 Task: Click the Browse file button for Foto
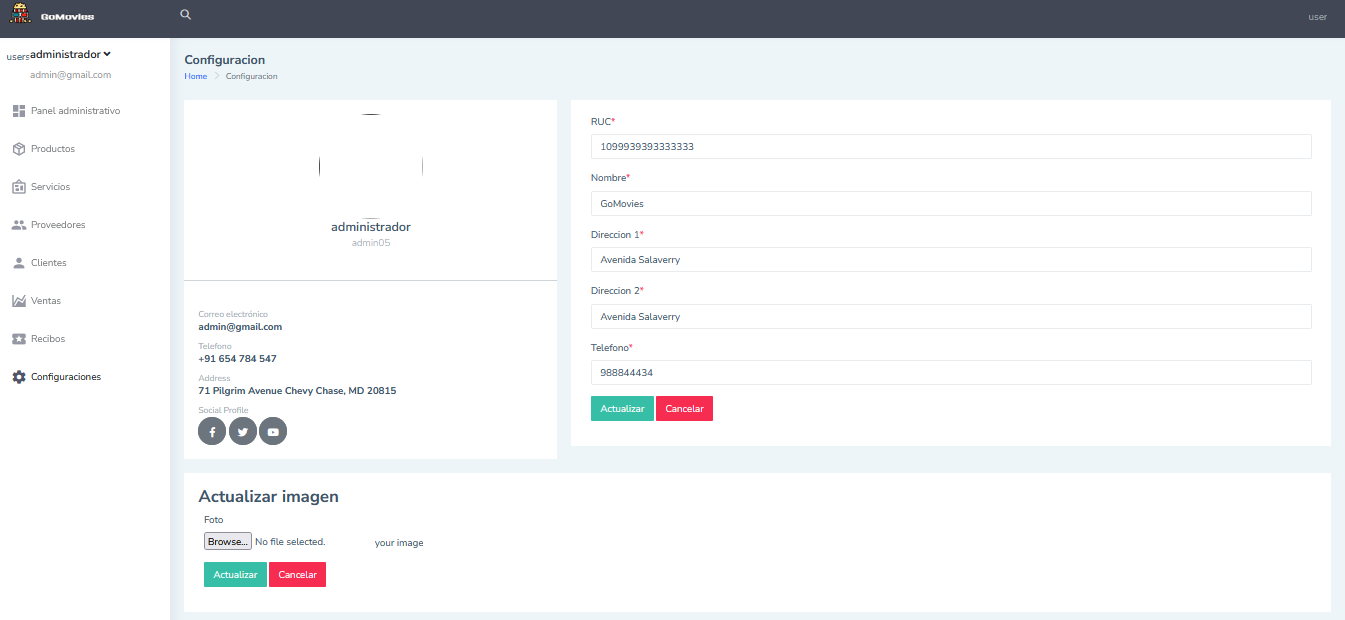(227, 541)
